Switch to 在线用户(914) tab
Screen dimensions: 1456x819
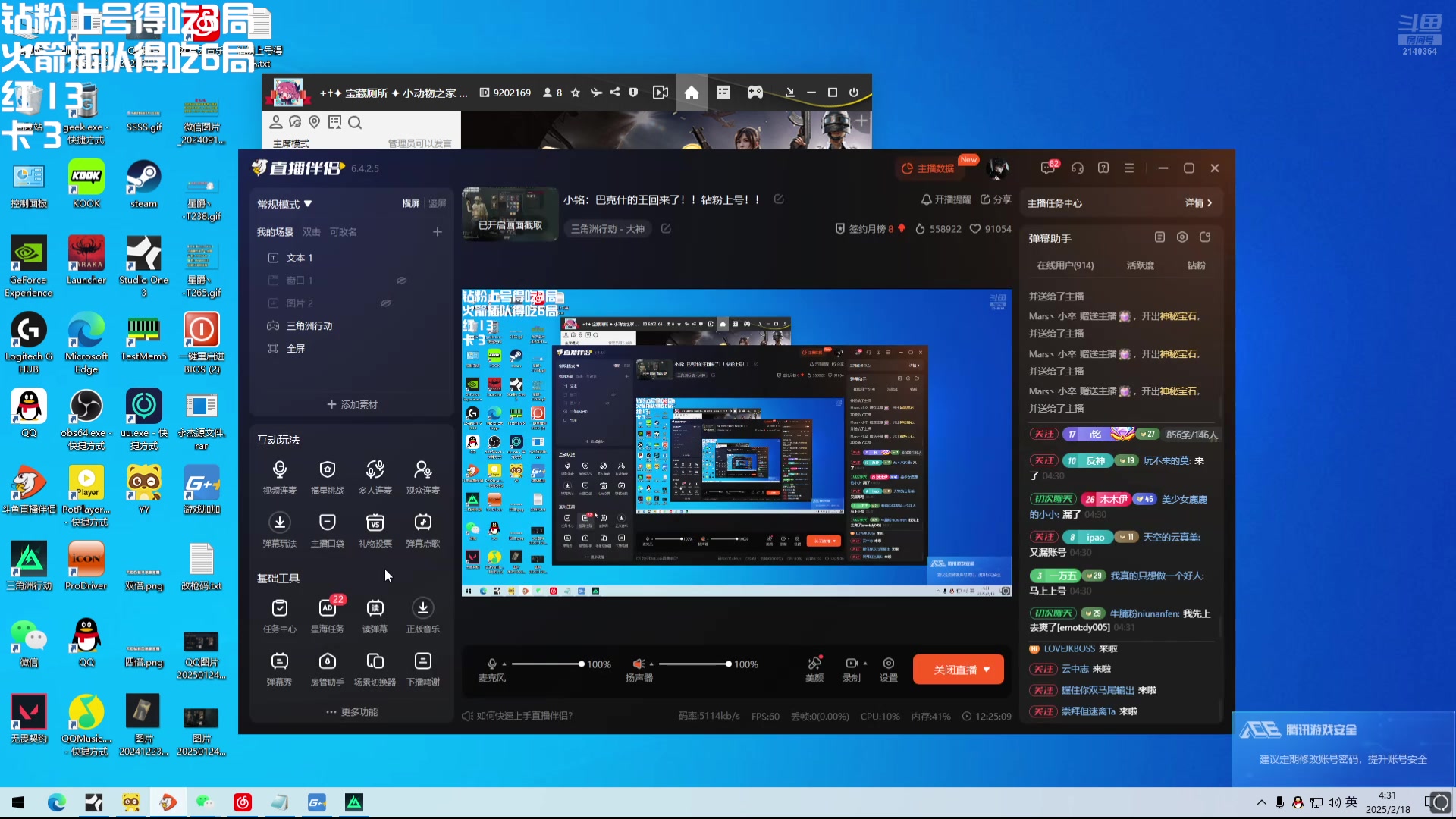(x=1065, y=265)
